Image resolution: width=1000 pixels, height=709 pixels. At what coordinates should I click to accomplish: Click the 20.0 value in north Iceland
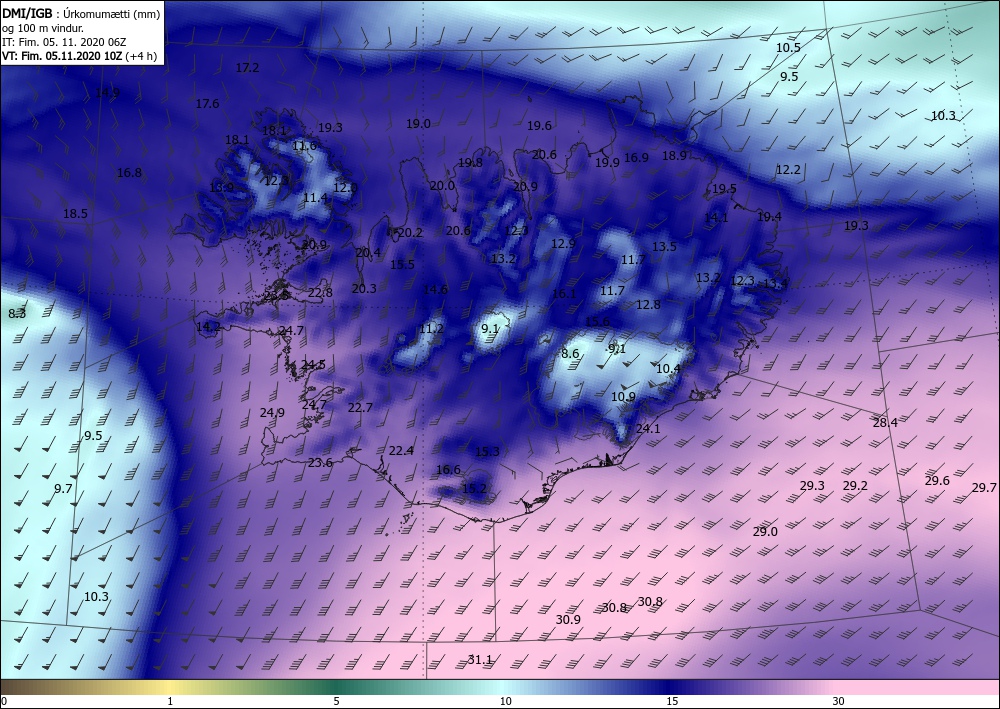pyautogui.click(x=443, y=186)
